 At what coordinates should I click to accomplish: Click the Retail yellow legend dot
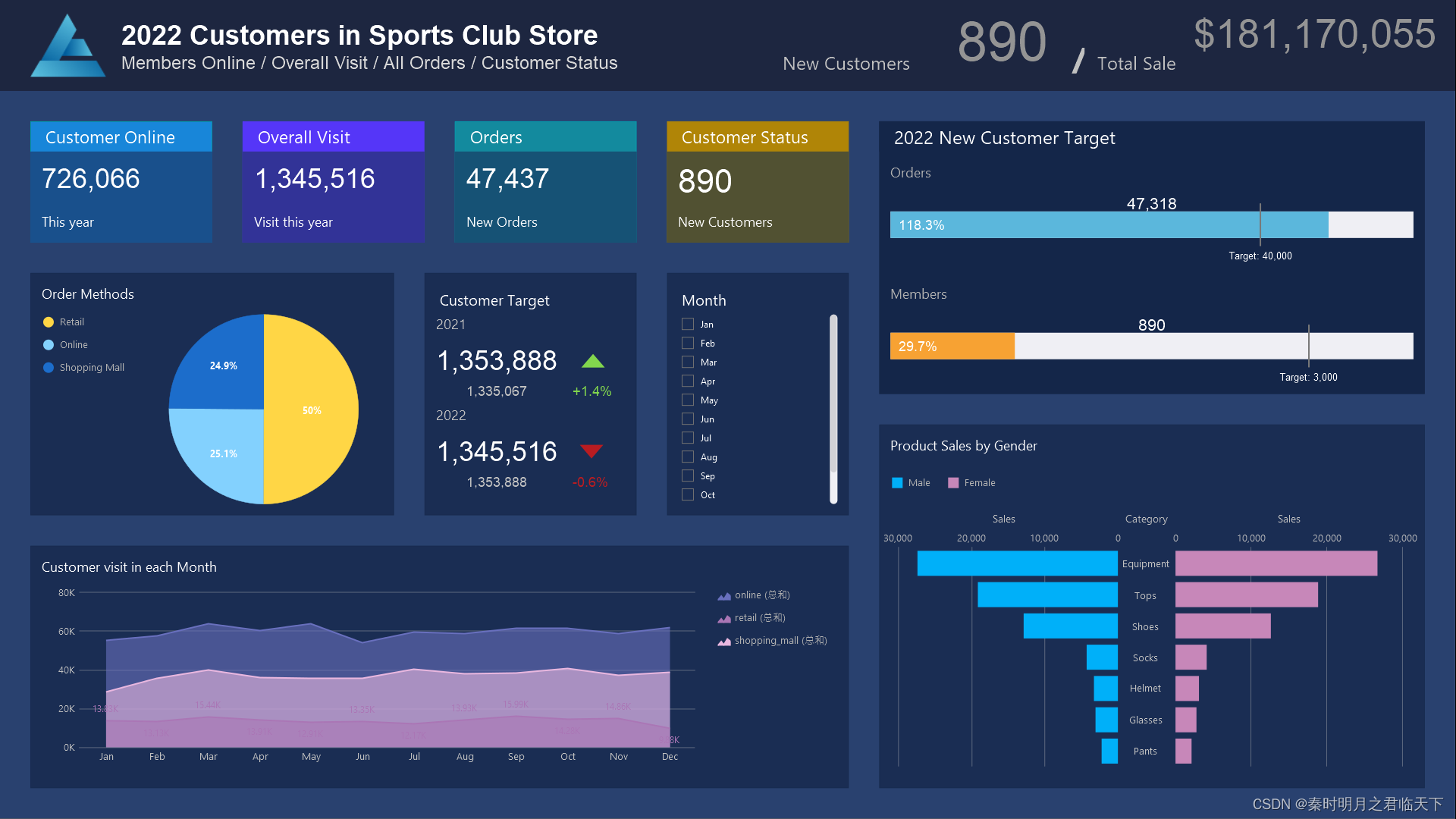49,322
